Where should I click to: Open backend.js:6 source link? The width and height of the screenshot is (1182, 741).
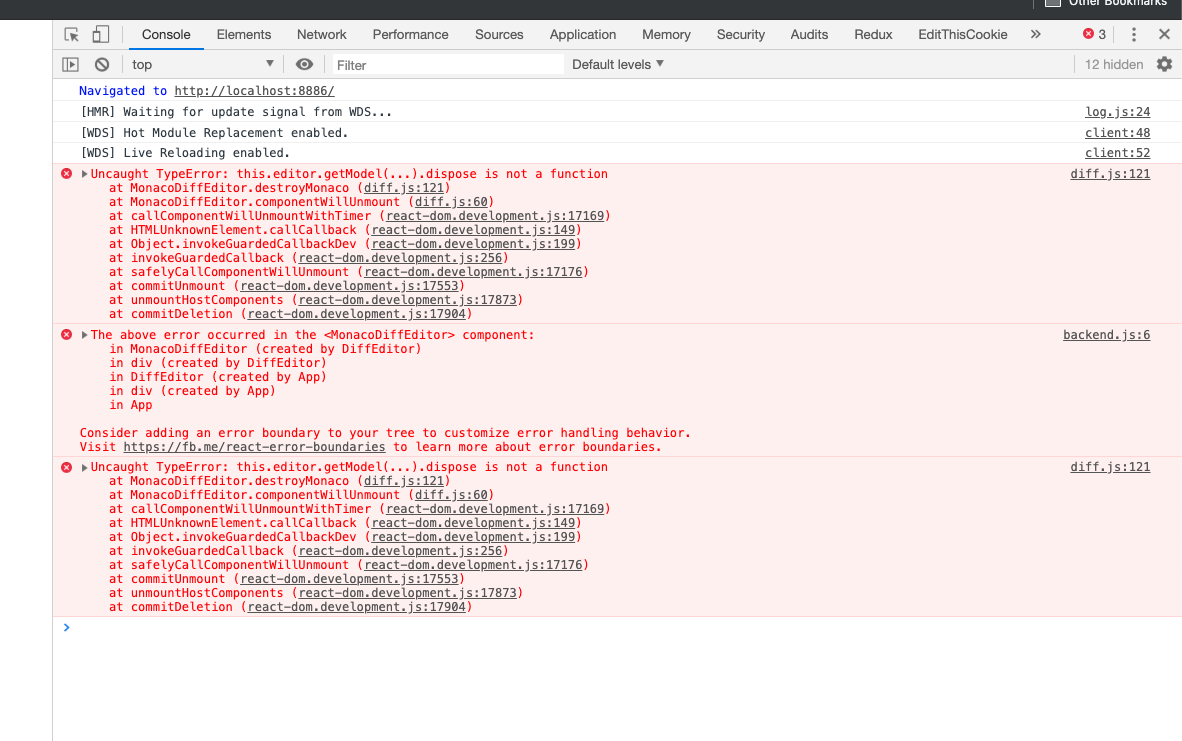1107,335
